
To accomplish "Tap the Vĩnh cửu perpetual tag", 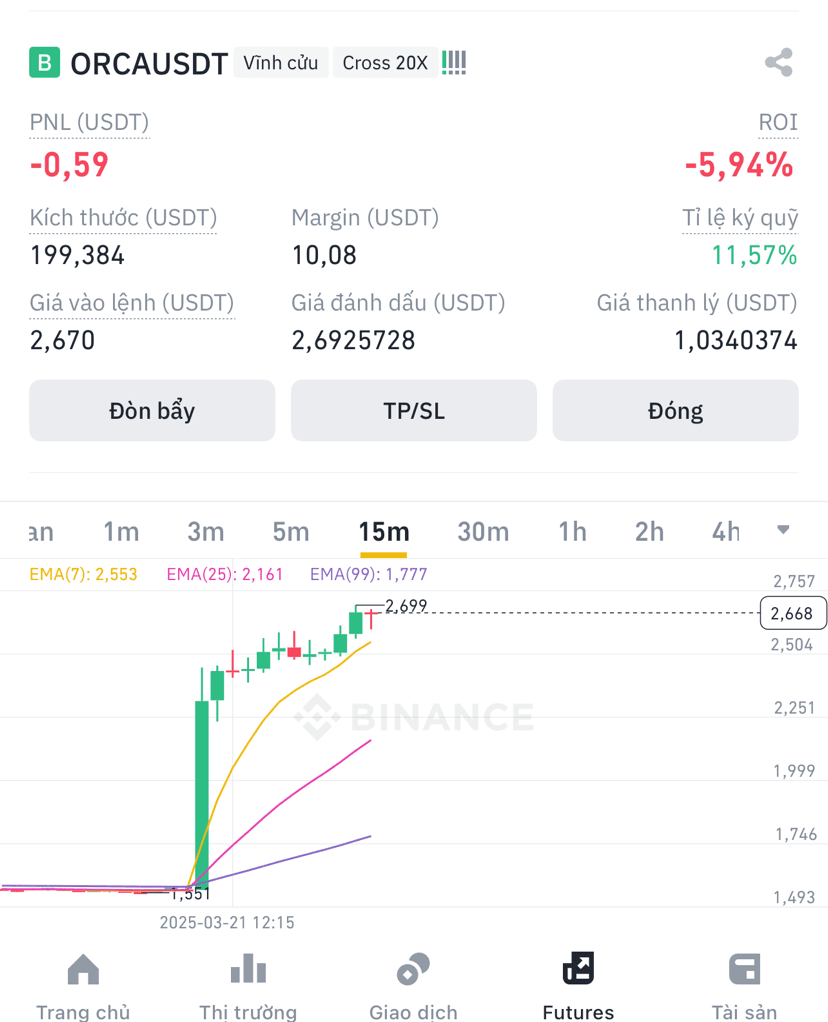I will 281,63.
